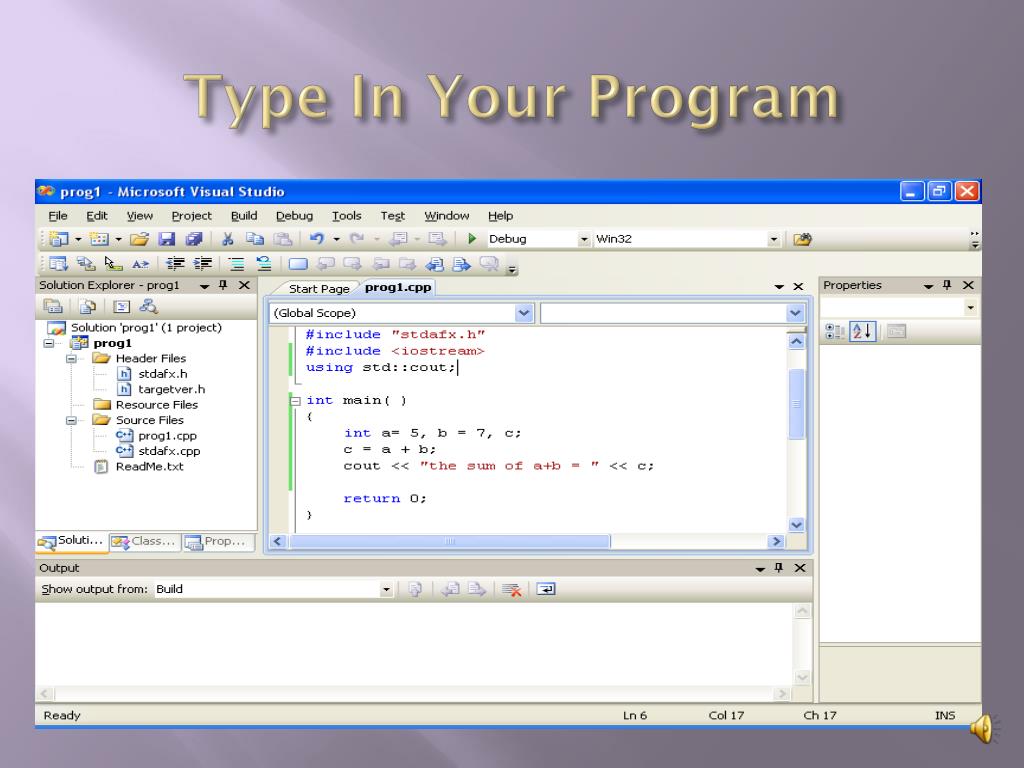Toggle auto-hide pin on Solution Explorer

pos(223,285)
